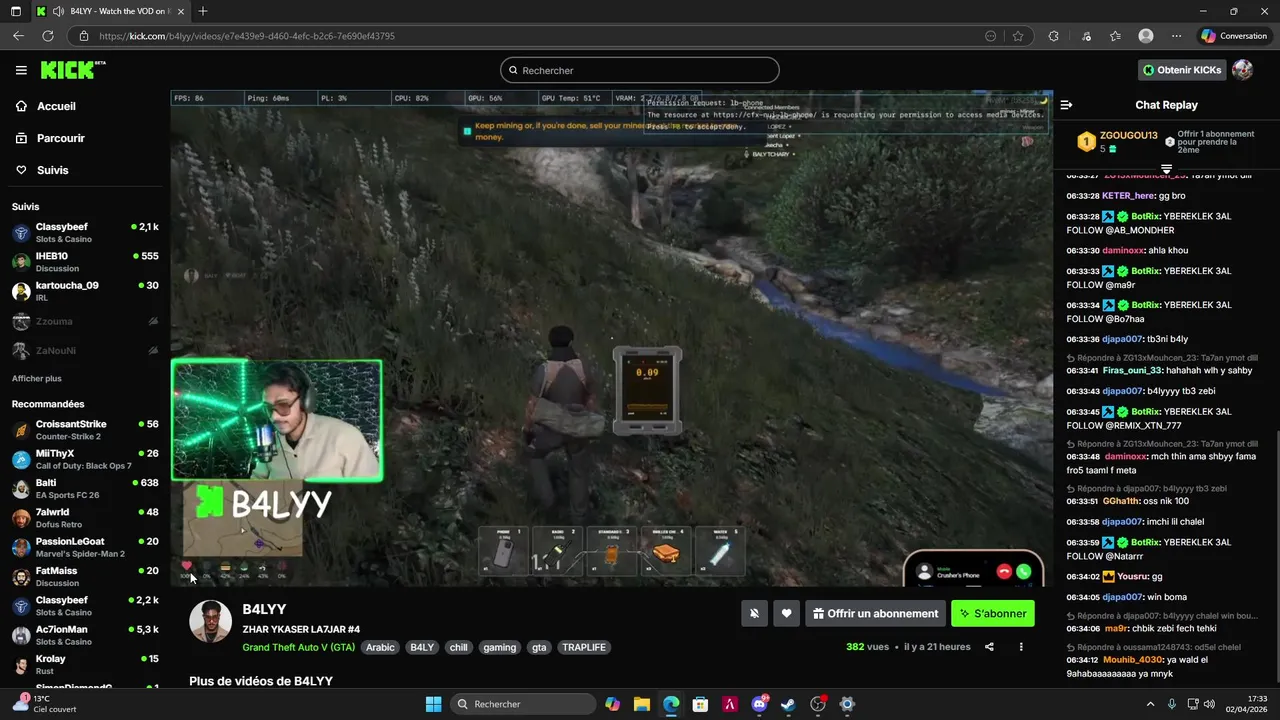
Task: Open B4LYY channel name link
Action: coord(264,609)
